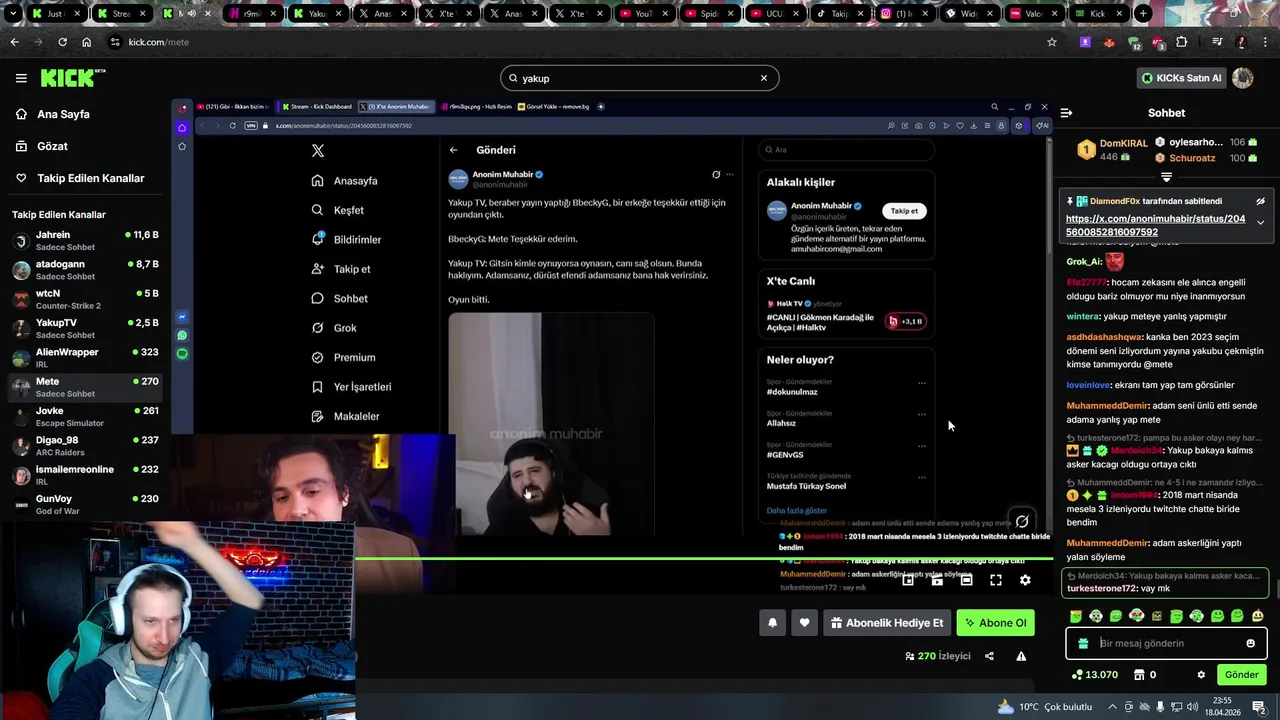
Task: Open gift icon in chat input
Action: coord(1084,644)
